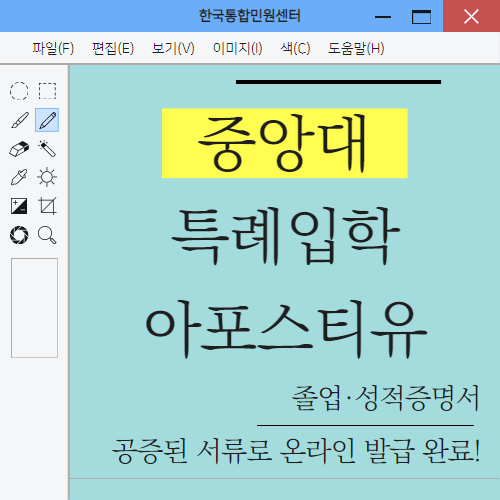Pick the paintbrush tool
This screenshot has width=500, height=500.
pyautogui.click(x=19, y=120)
